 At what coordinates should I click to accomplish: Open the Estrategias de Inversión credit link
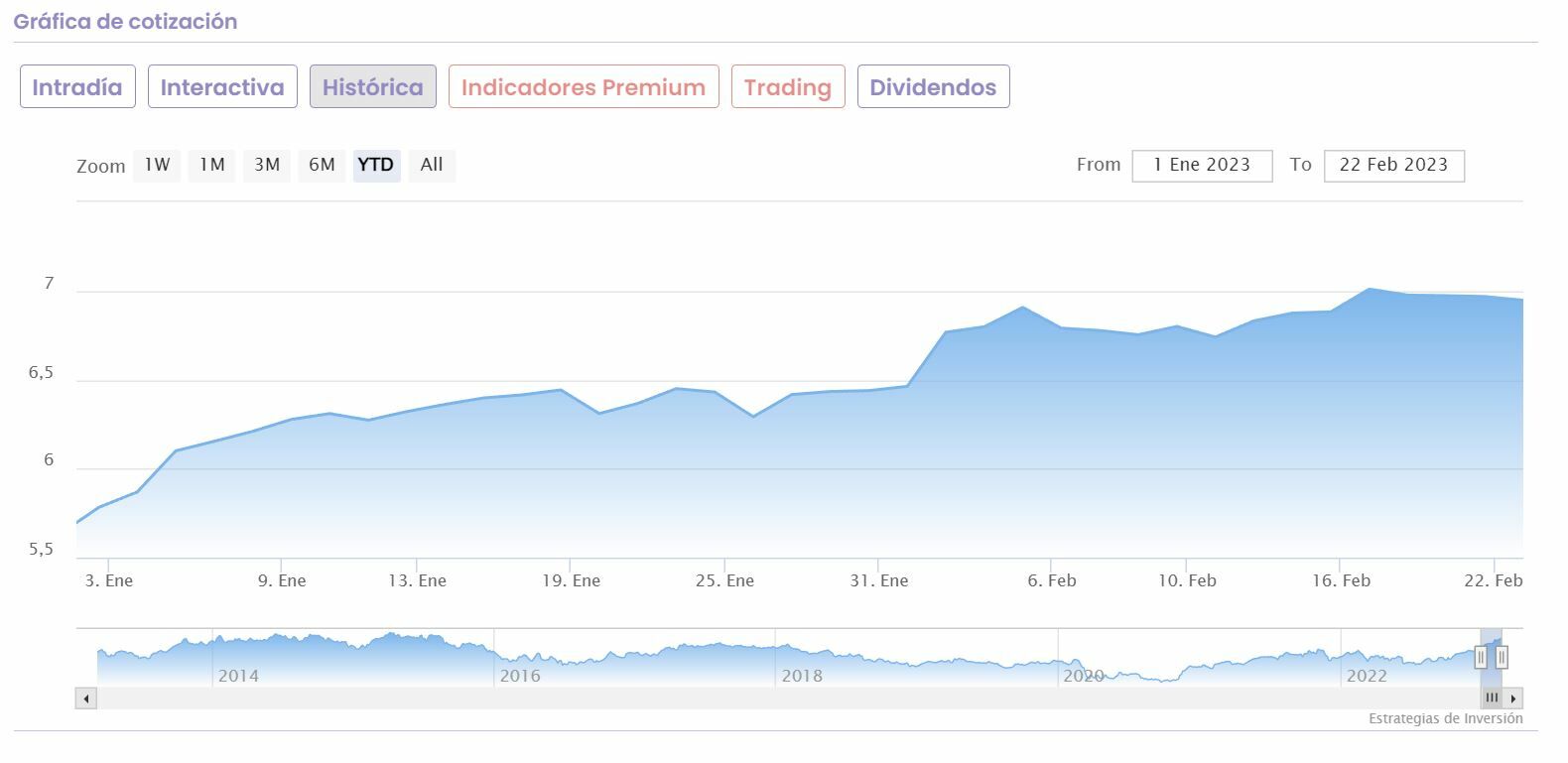point(1445,718)
